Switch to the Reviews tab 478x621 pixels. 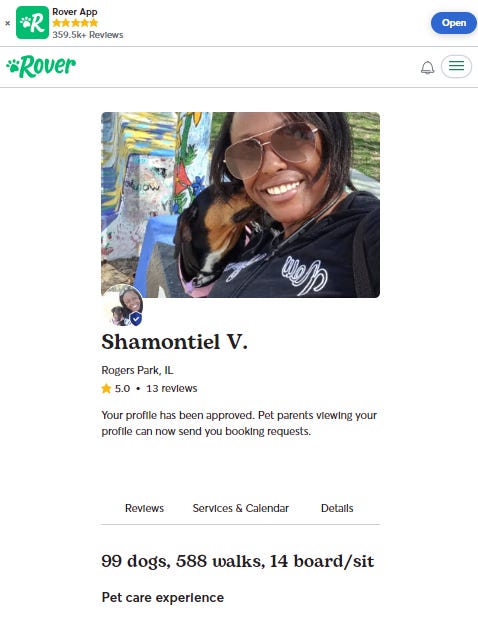tap(144, 508)
